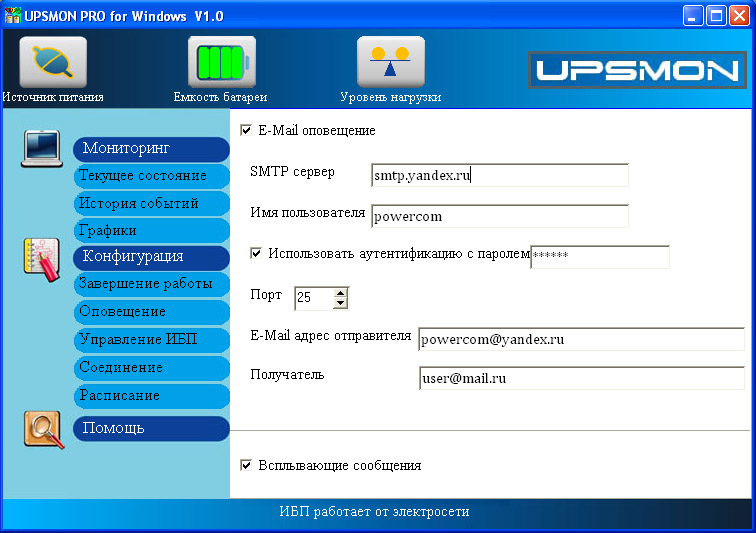The height and width of the screenshot is (533, 756).
Task: Open the Расписание page
Action: pyautogui.click(x=151, y=396)
